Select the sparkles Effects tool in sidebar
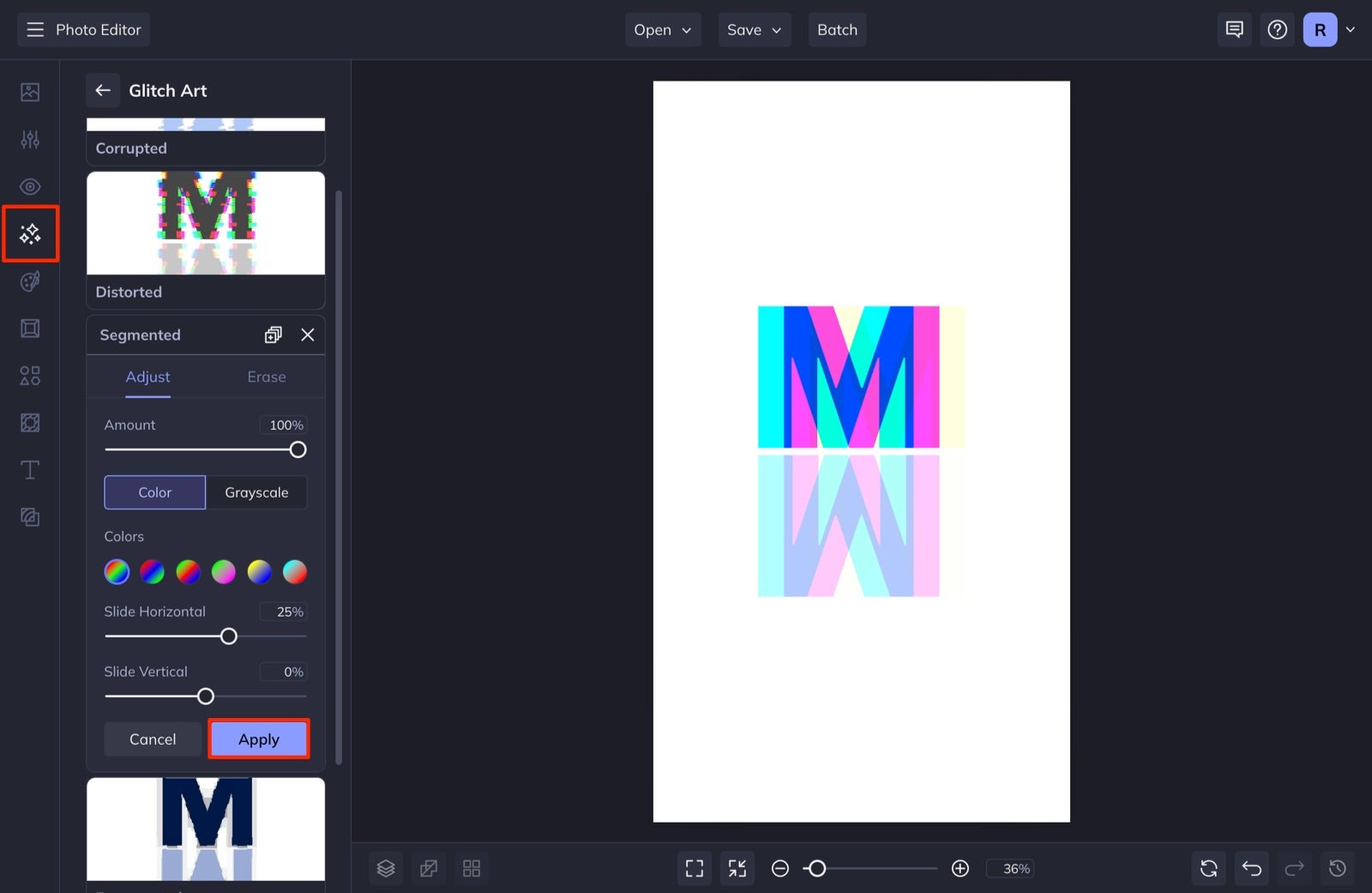Viewport: 1372px width, 893px height. tap(30, 233)
